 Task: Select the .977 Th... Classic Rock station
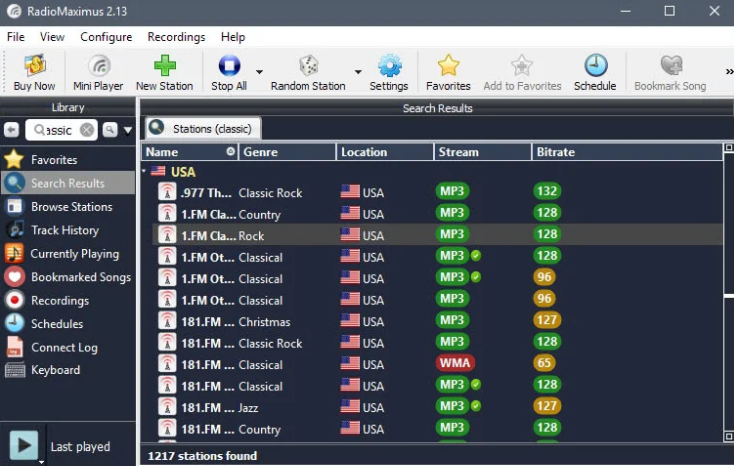[438, 192]
